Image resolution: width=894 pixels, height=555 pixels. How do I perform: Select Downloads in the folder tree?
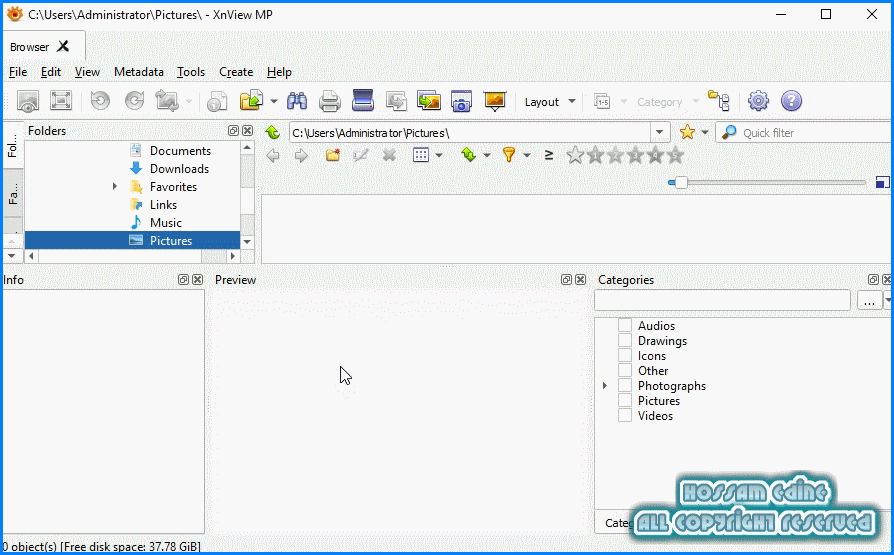pos(179,169)
